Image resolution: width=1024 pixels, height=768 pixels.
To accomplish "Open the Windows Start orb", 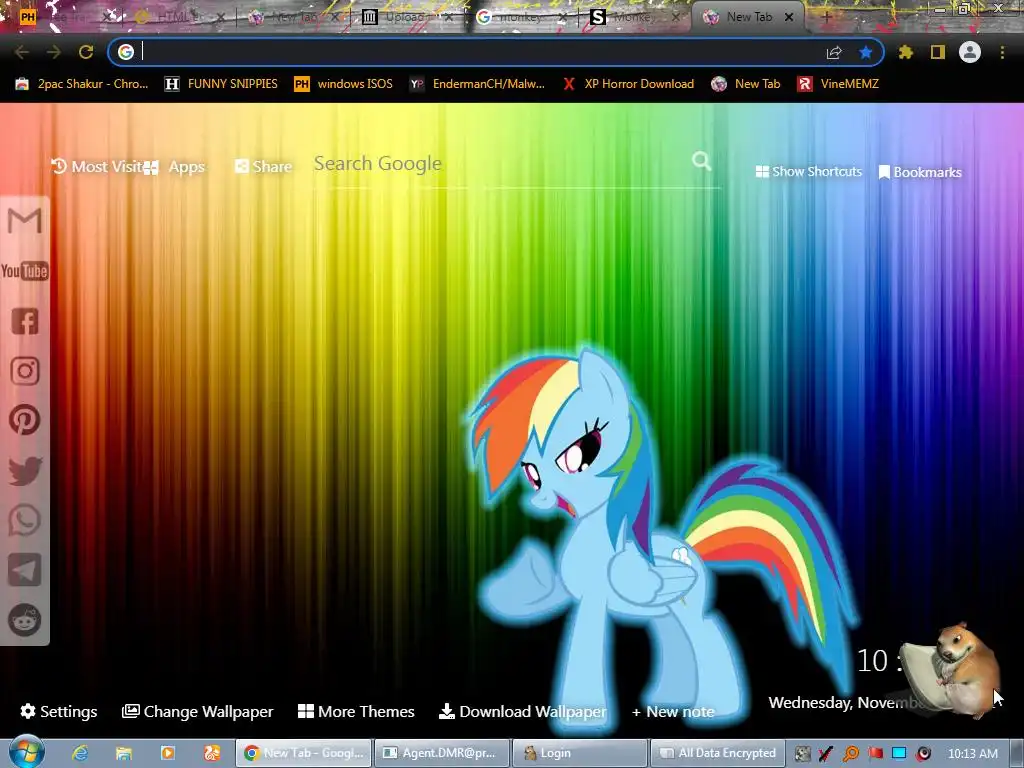I will coord(27,752).
